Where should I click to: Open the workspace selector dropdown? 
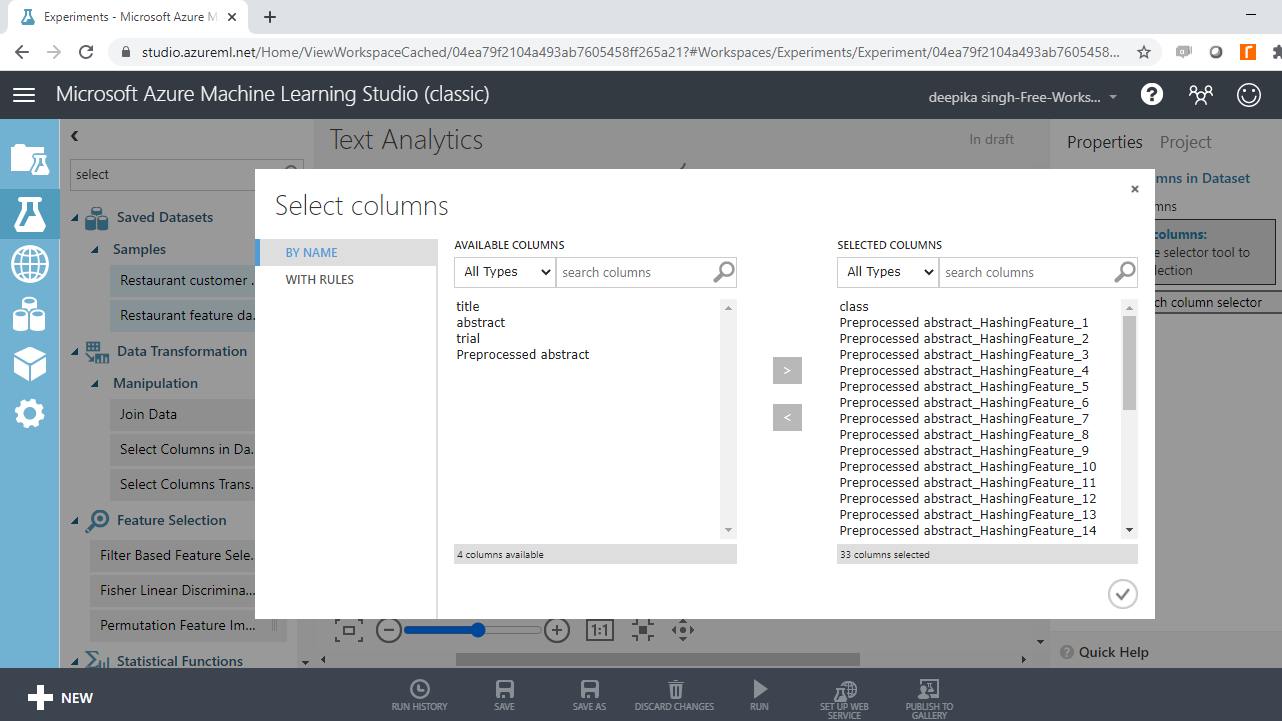[1022, 97]
